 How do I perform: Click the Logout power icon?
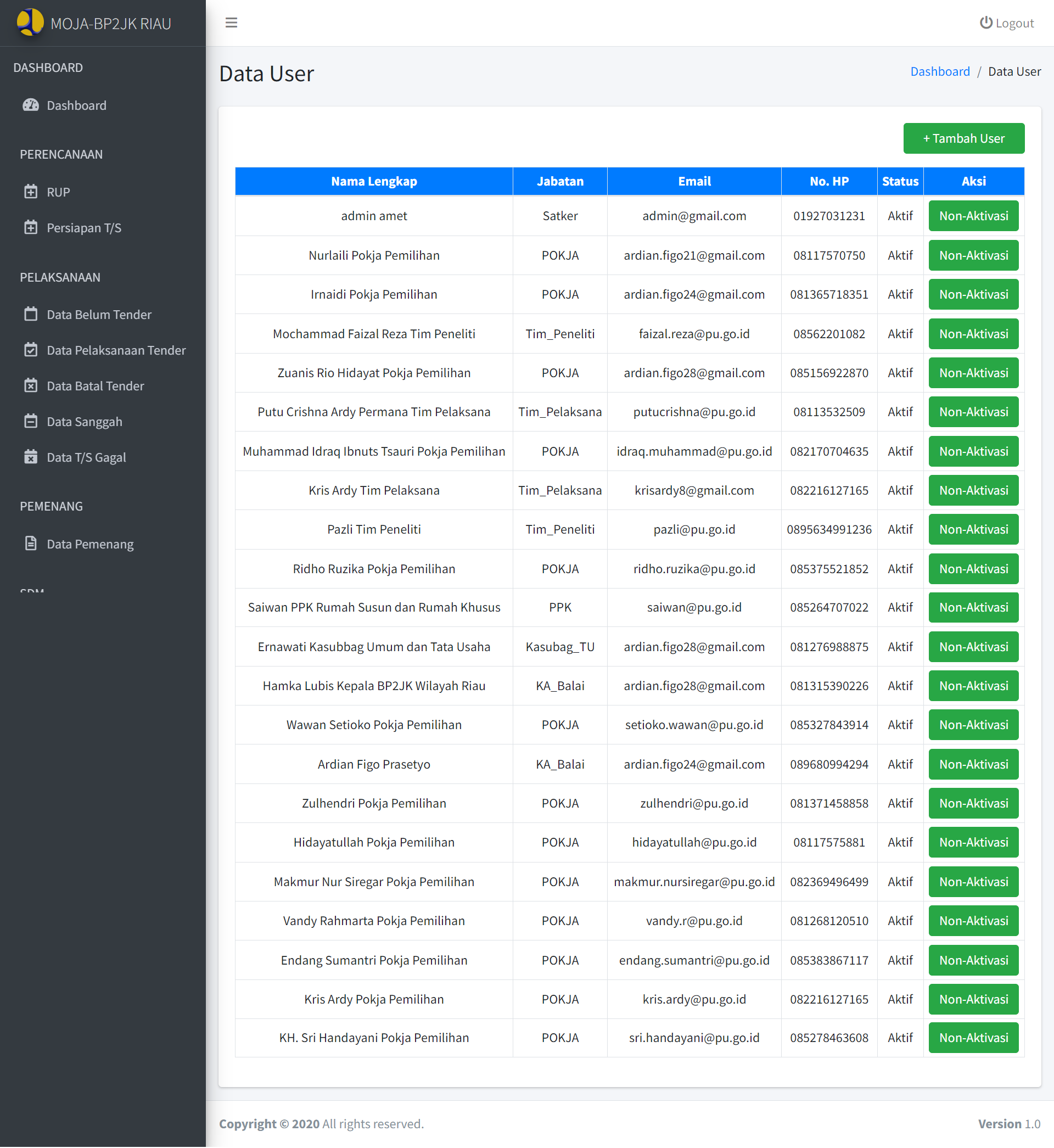[x=985, y=23]
